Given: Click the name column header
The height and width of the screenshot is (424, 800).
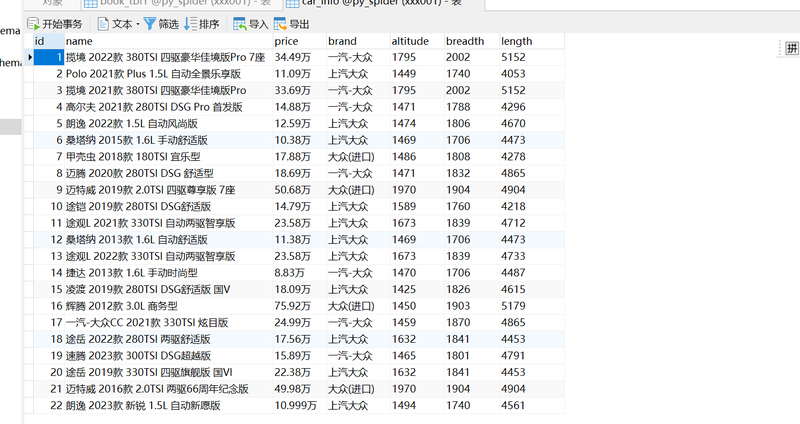Looking at the screenshot, I should pyautogui.click(x=168, y=41).
